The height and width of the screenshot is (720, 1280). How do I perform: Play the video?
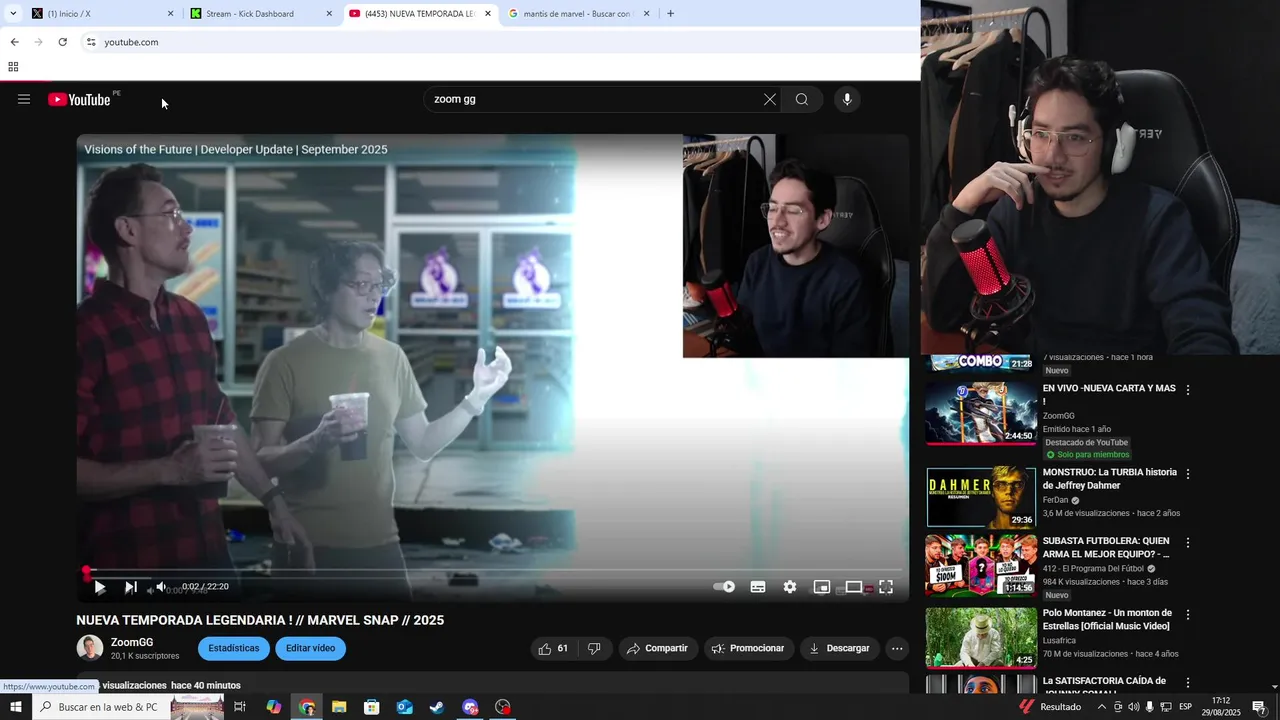pyautogui.click(x=99, y=587)
